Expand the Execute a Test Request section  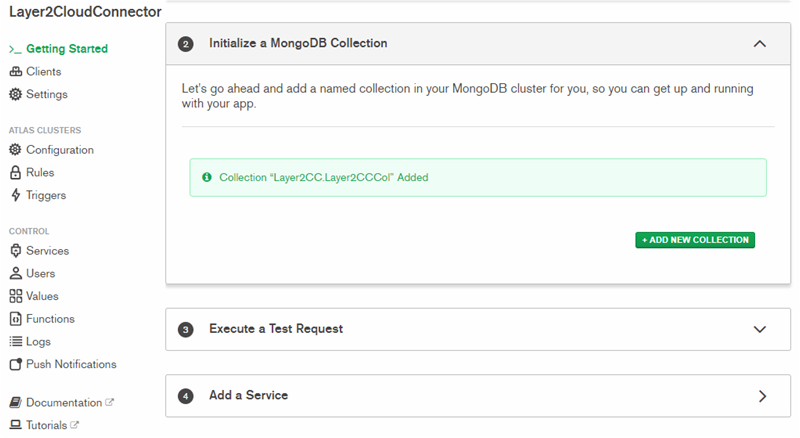759,329
